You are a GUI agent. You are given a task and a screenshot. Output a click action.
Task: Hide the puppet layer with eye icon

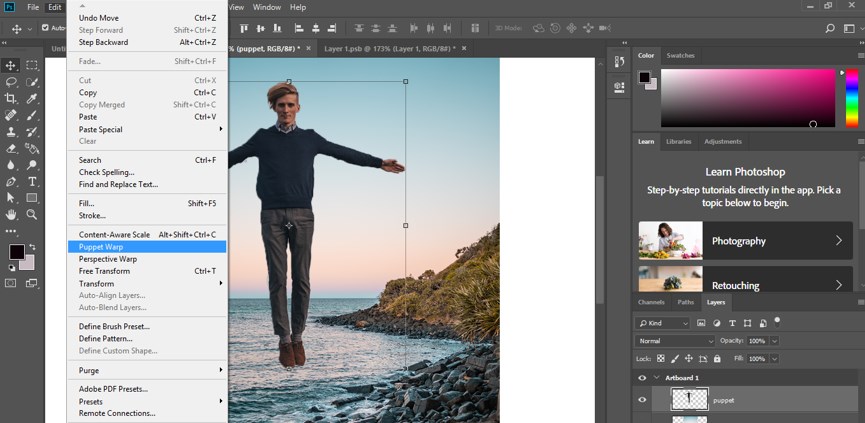click(x=642, y=400)
